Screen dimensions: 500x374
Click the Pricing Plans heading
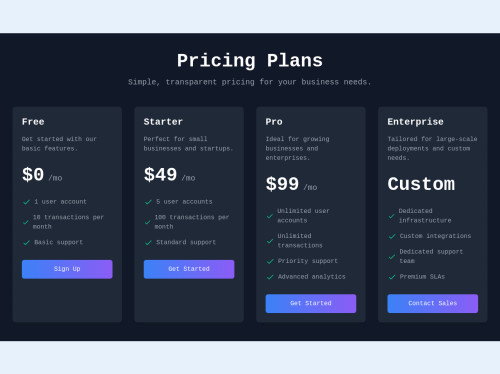(250, 61)
